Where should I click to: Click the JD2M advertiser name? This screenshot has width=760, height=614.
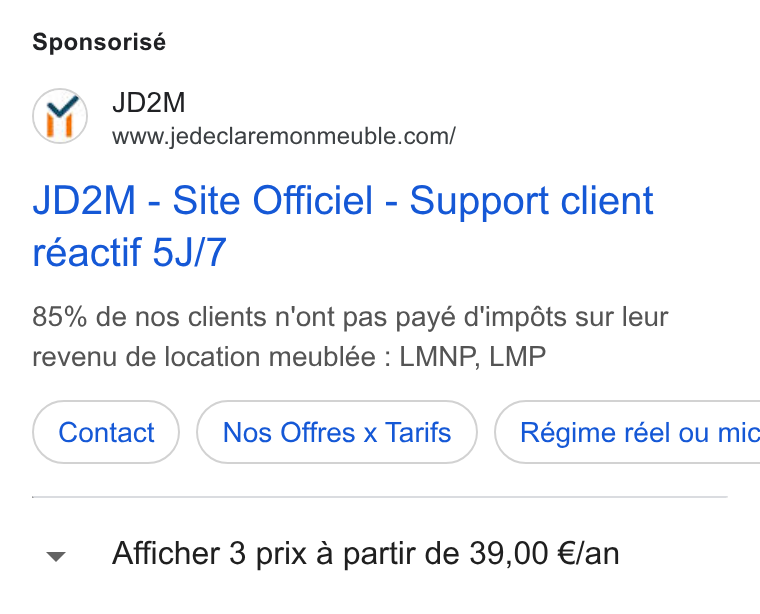pos(149,102)
